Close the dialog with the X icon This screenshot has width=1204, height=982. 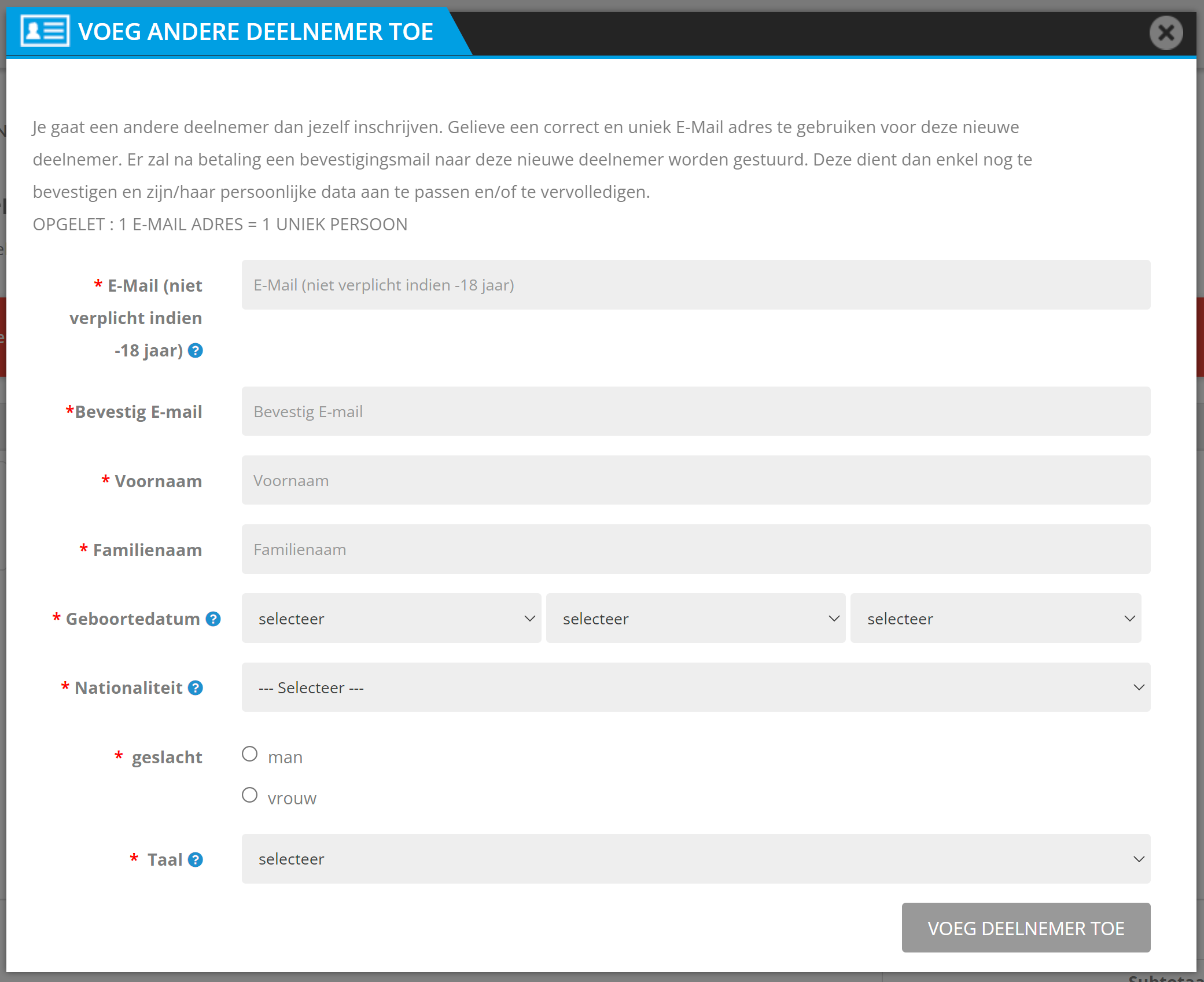(x=1166, y=32)
